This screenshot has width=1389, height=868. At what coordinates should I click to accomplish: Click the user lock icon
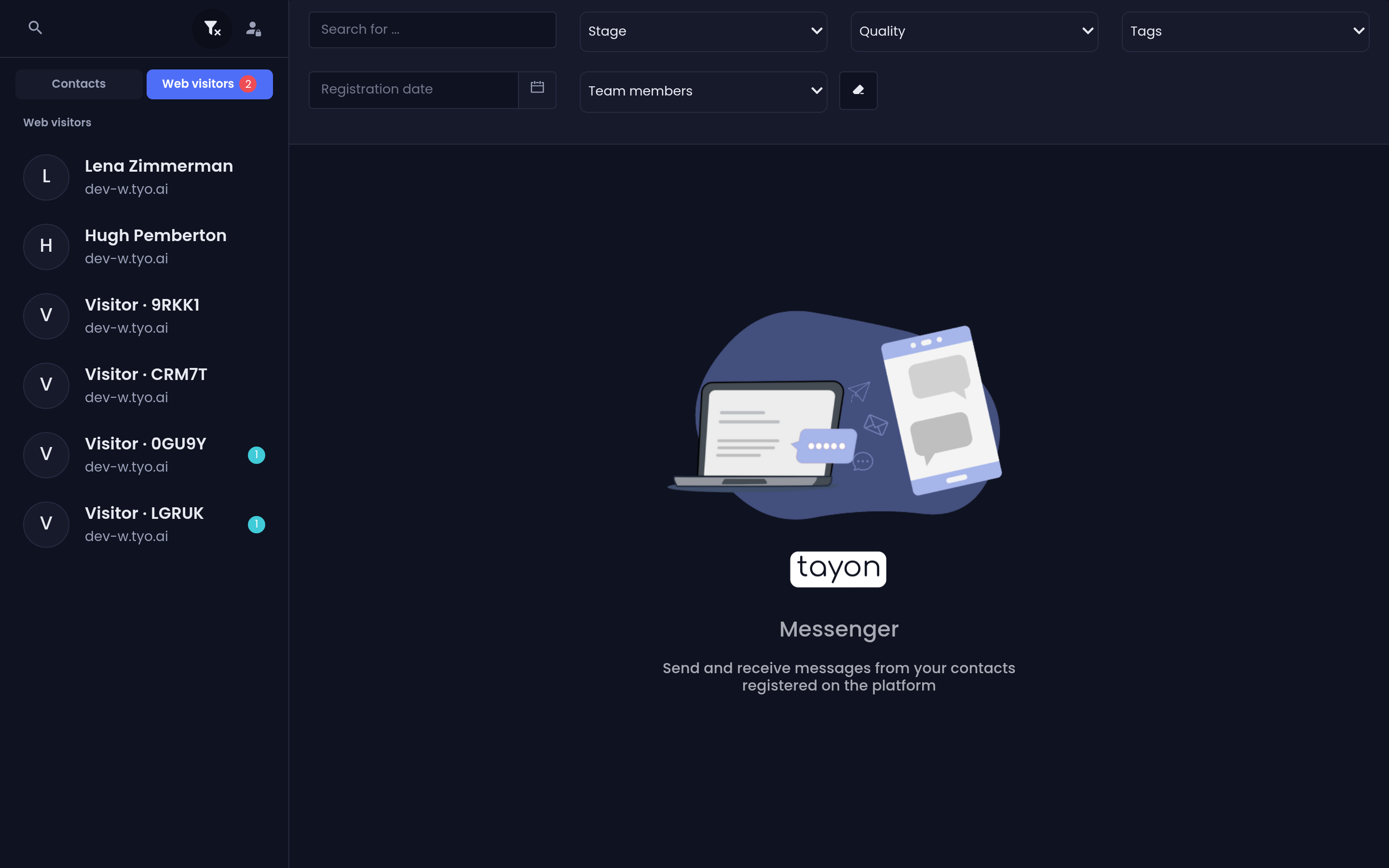pos(254,28)
